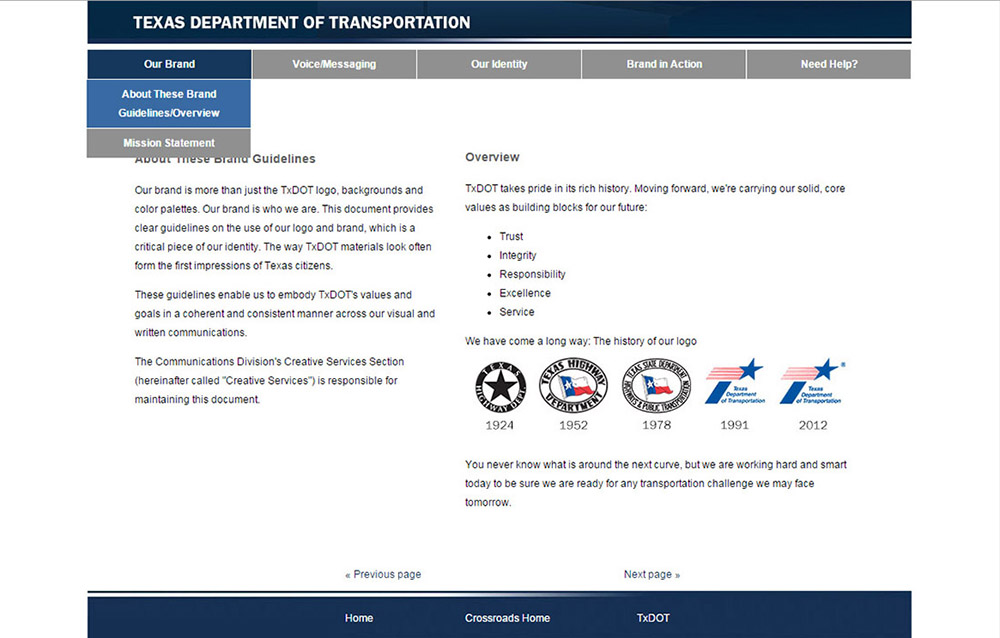
Task: Click the Overview section heading
Action: [x=492, y=157]
